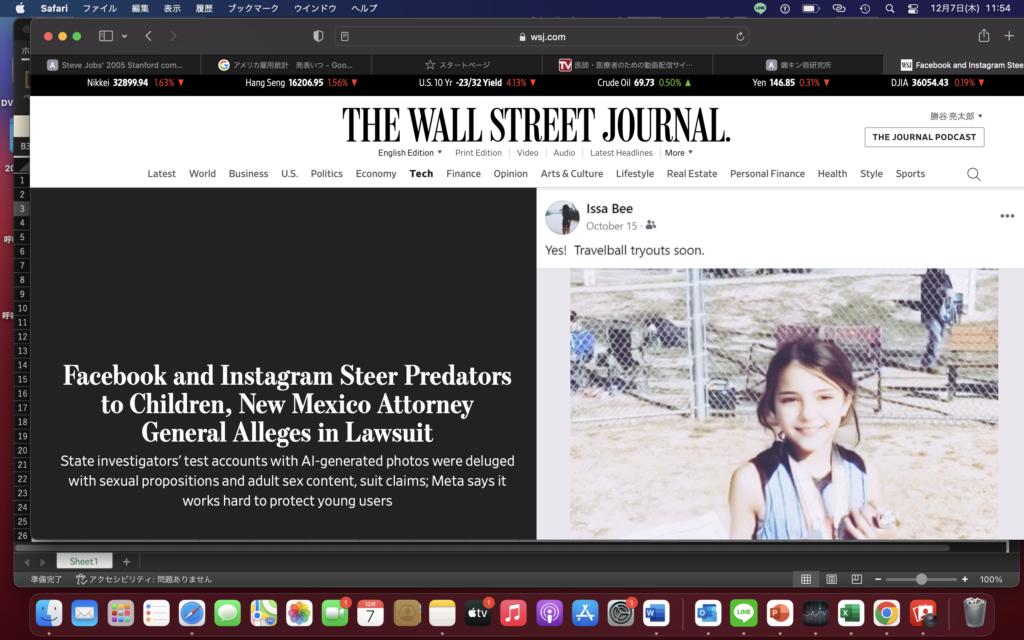
Task: Expand the English Edition dropdown
Action: (x=410, y=153)
